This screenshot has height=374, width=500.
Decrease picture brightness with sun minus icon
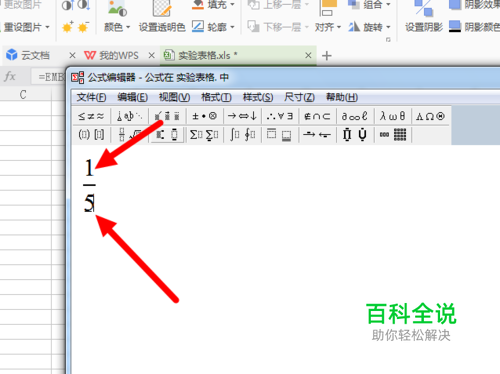(x=83, y=27)
